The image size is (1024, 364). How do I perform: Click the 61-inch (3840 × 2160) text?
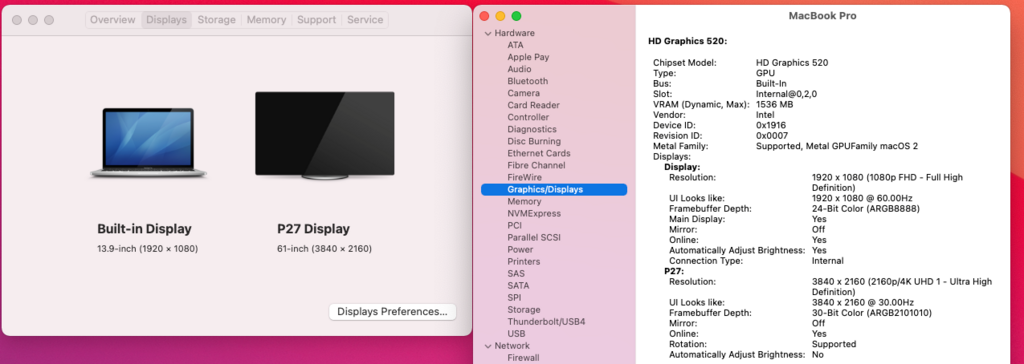click(325, 249)
